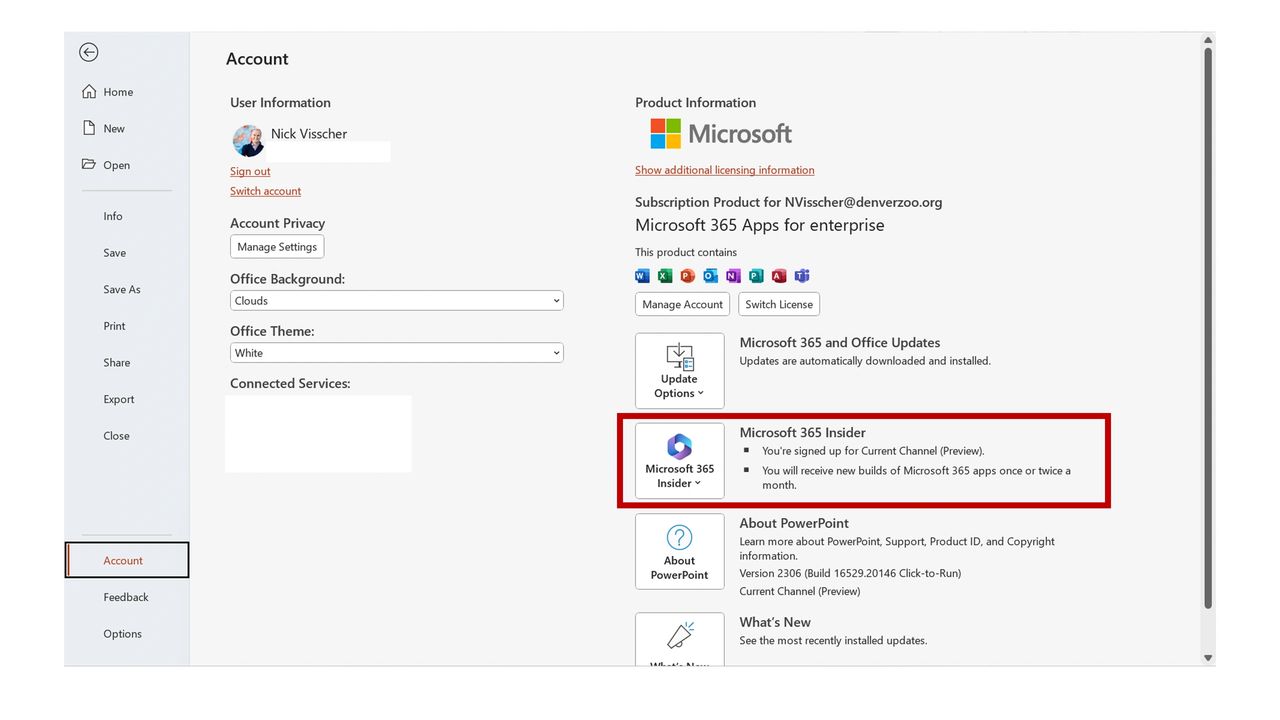This screenshot has width=1280, height=720.
Task: Click the New document icon
Action: [89, 128]
